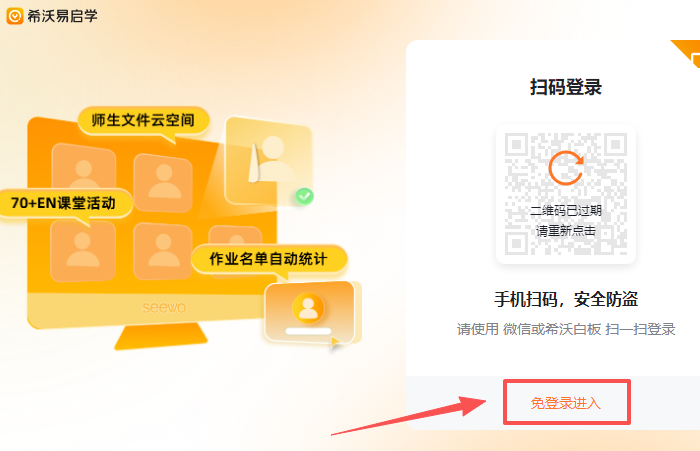Screen dimensions: 700x451
Task: Switch login mode via orange corner icon
Action: [688, 53]
